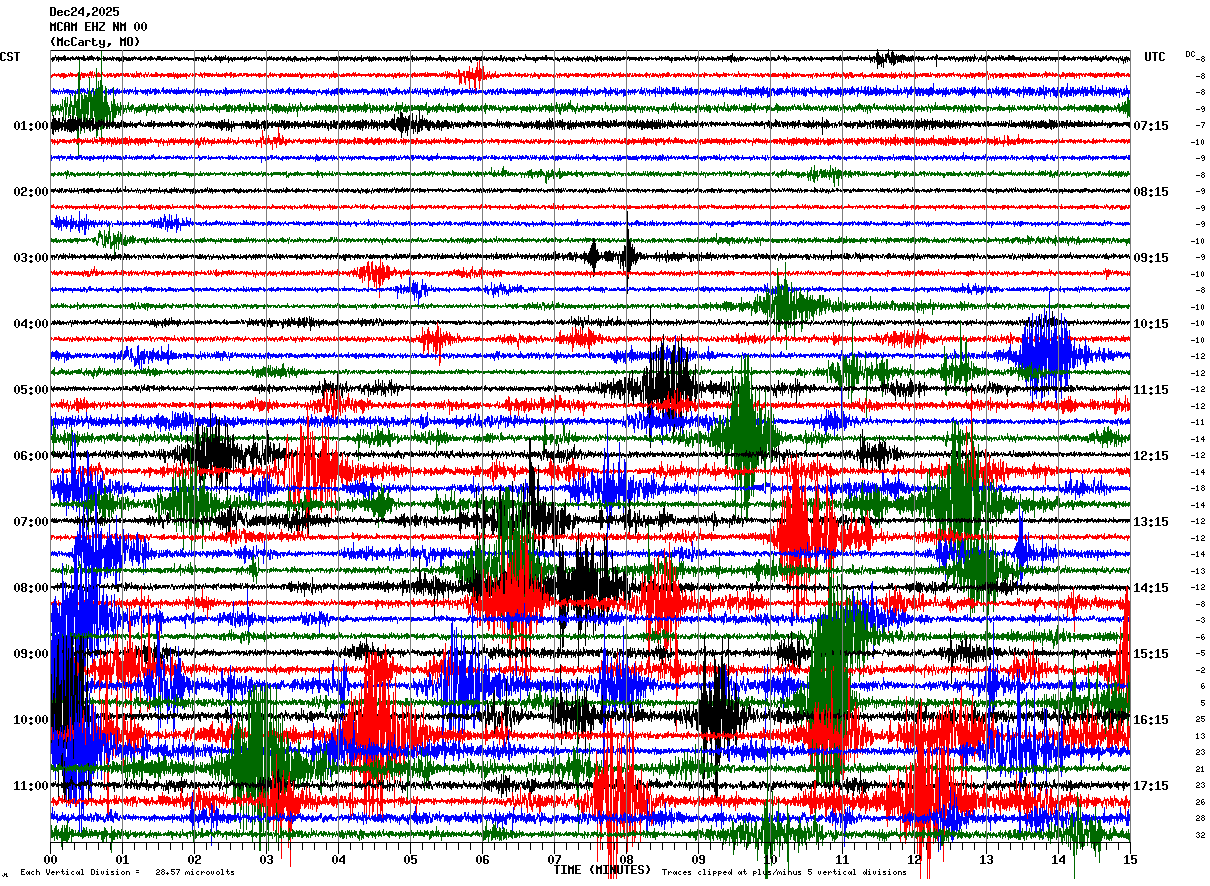Select the 01:00 CST time label

pyautogui.click(x=31, y=126)
